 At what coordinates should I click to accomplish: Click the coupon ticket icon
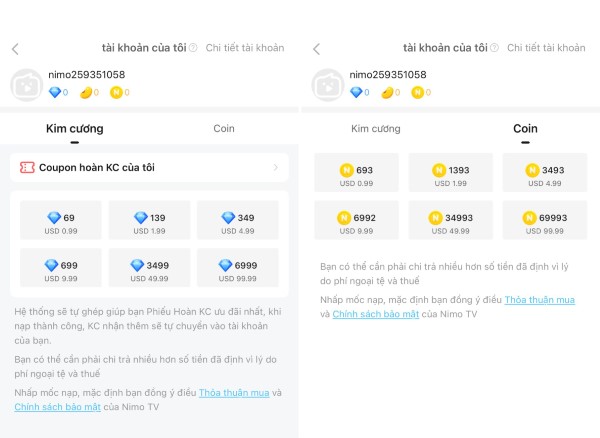point(27,168)
